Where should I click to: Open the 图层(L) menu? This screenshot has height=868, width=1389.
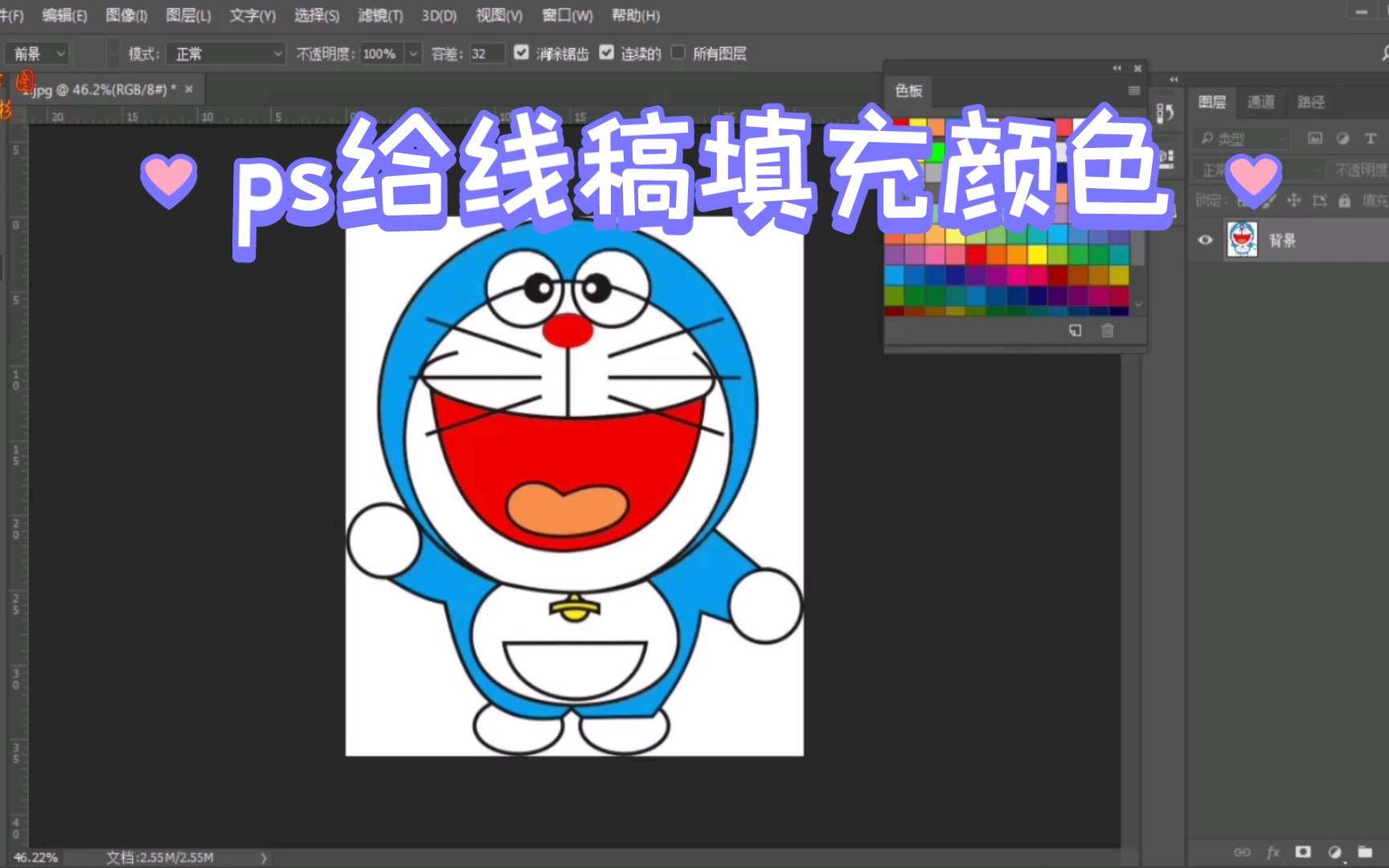[188, 15]
